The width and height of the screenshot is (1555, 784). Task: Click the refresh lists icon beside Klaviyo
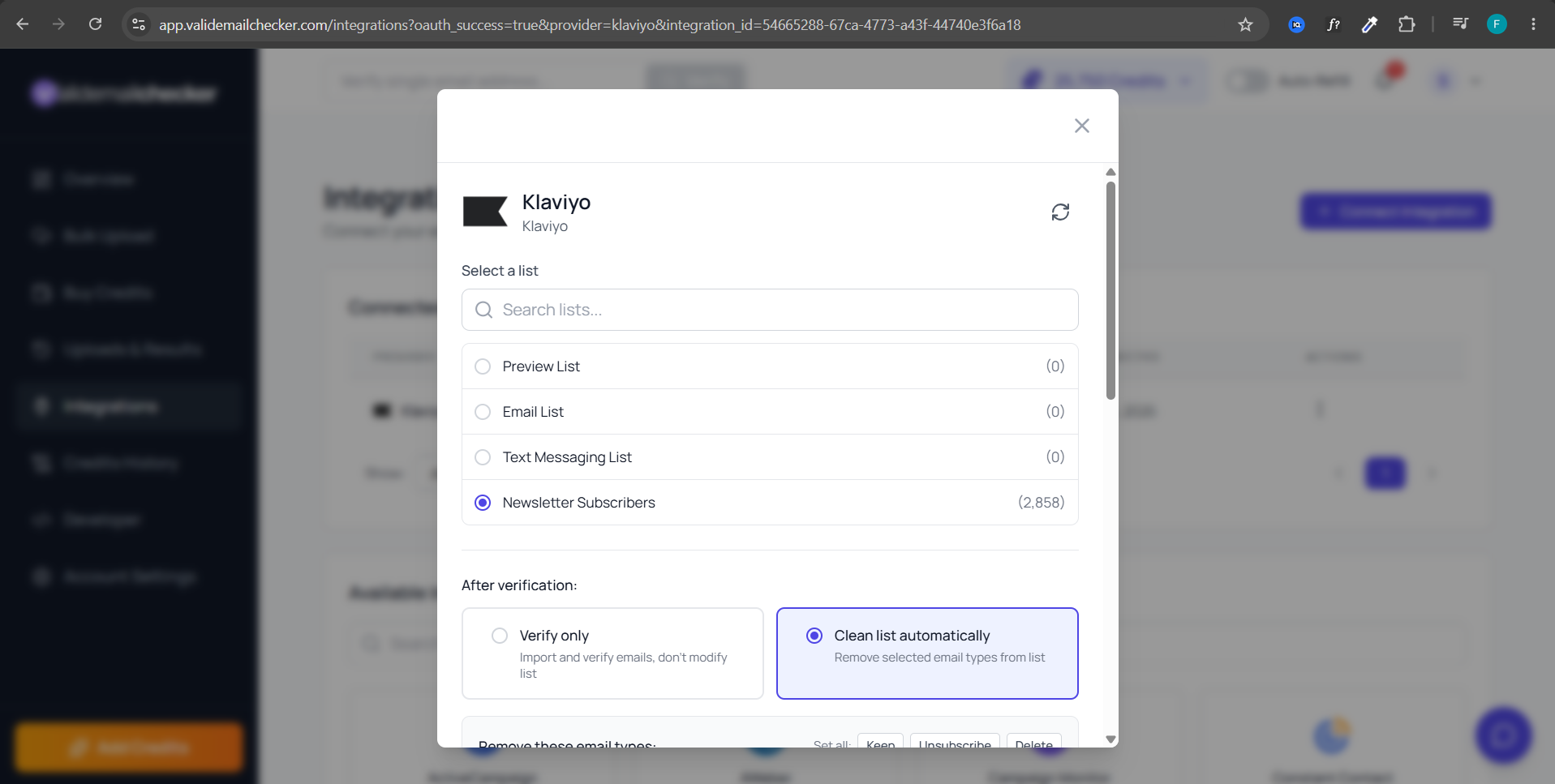coord(1060,212)
